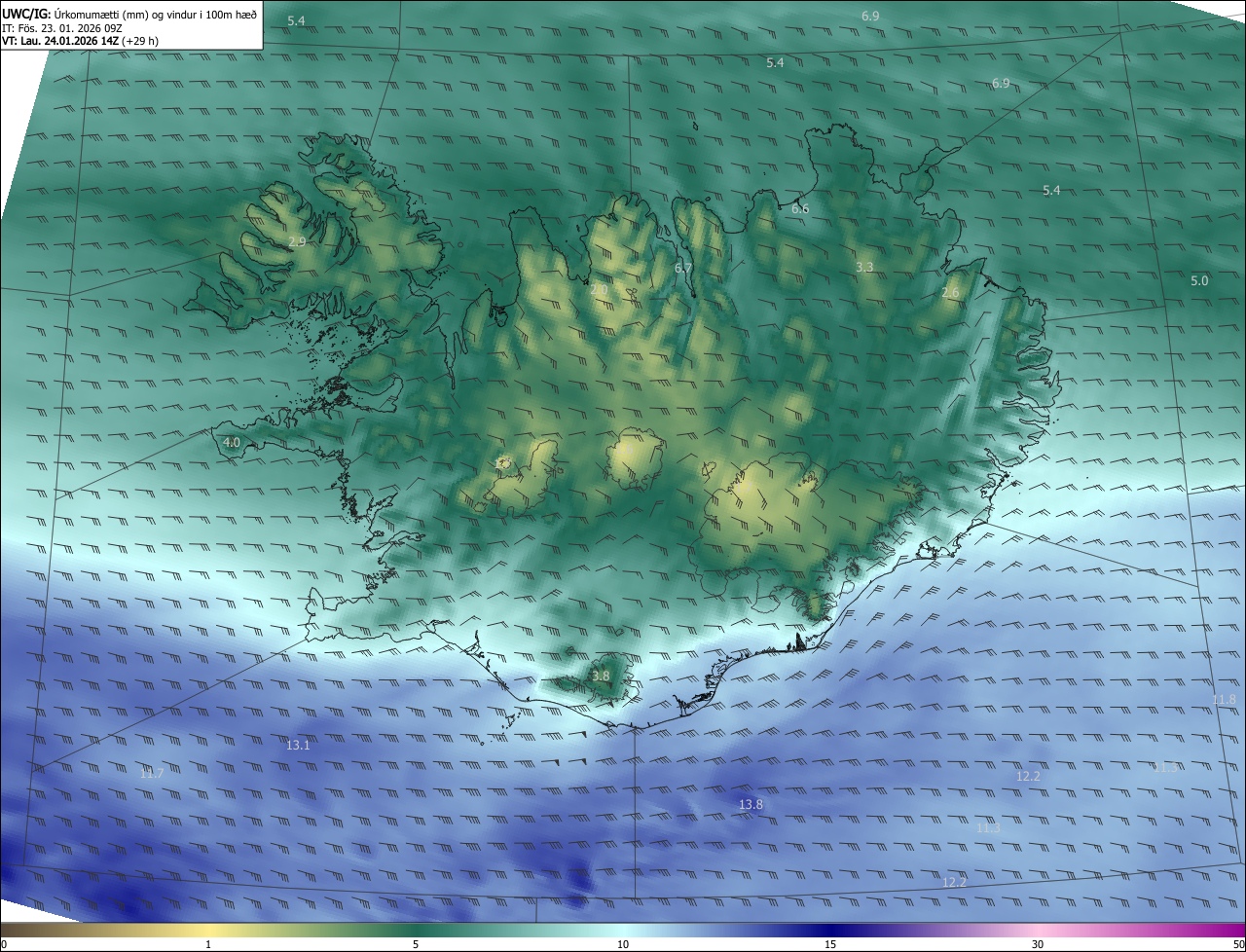Image resolution: width=1246 pixels, height=952 pixels.
Task: Click the UWC/IG Úrkomumætti title line
Action: point(129,14)
